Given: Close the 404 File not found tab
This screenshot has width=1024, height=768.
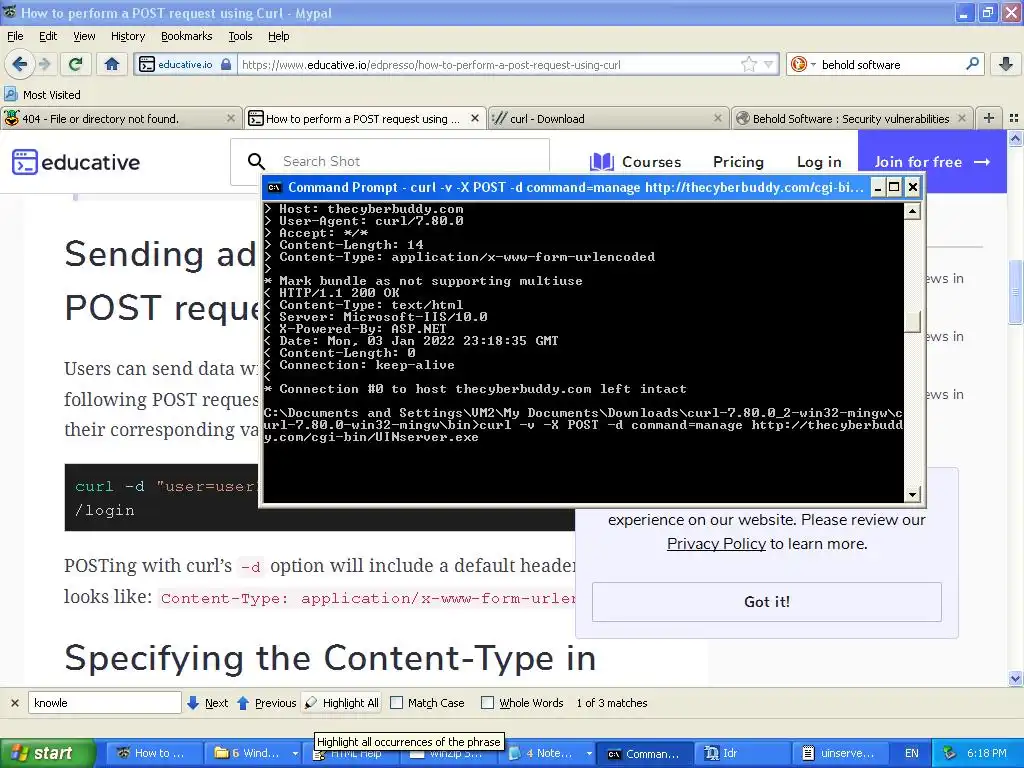Looking at the screenshot, I should tap(231, 118).
